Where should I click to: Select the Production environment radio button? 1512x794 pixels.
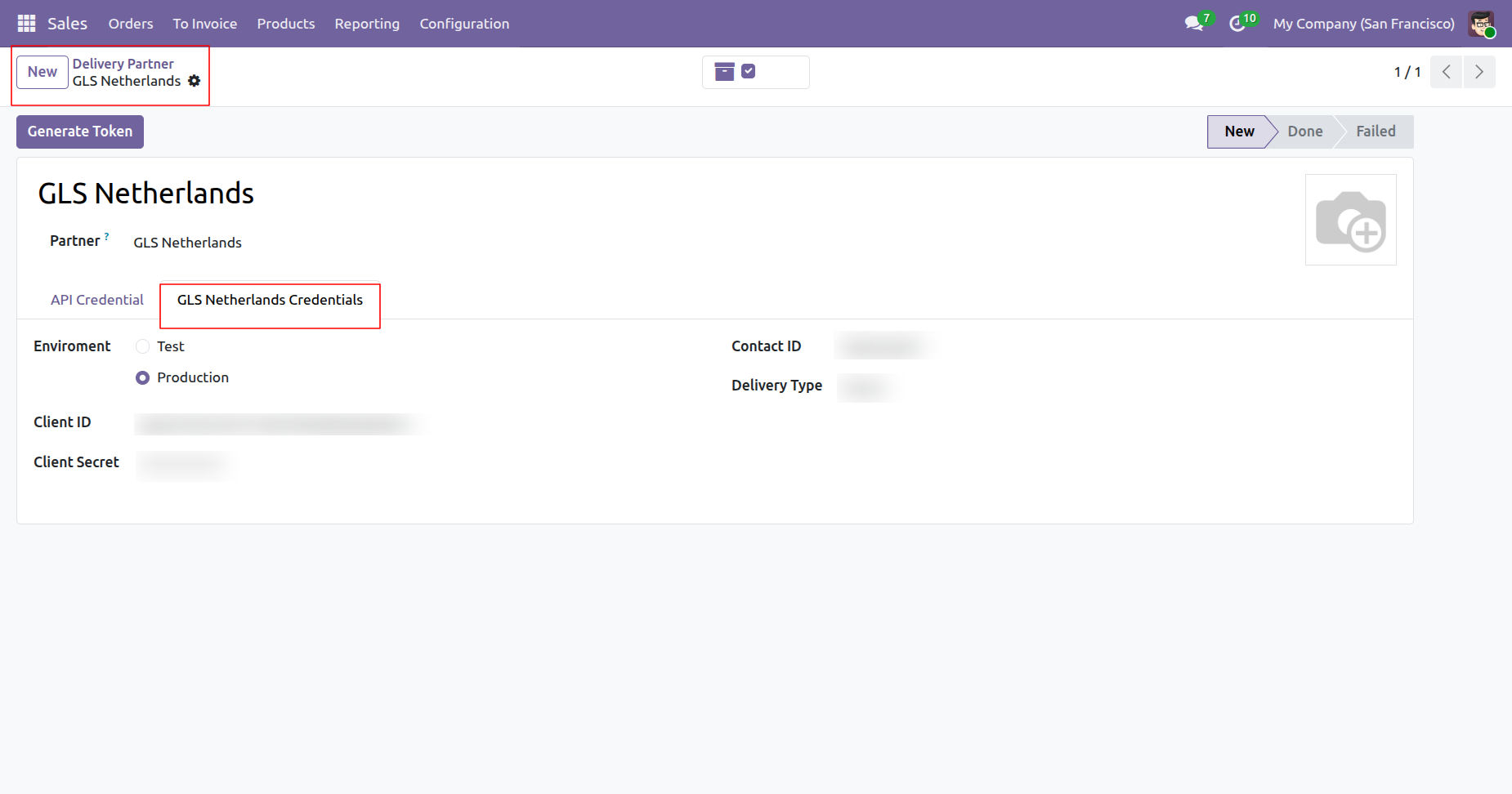coord(143,377)
